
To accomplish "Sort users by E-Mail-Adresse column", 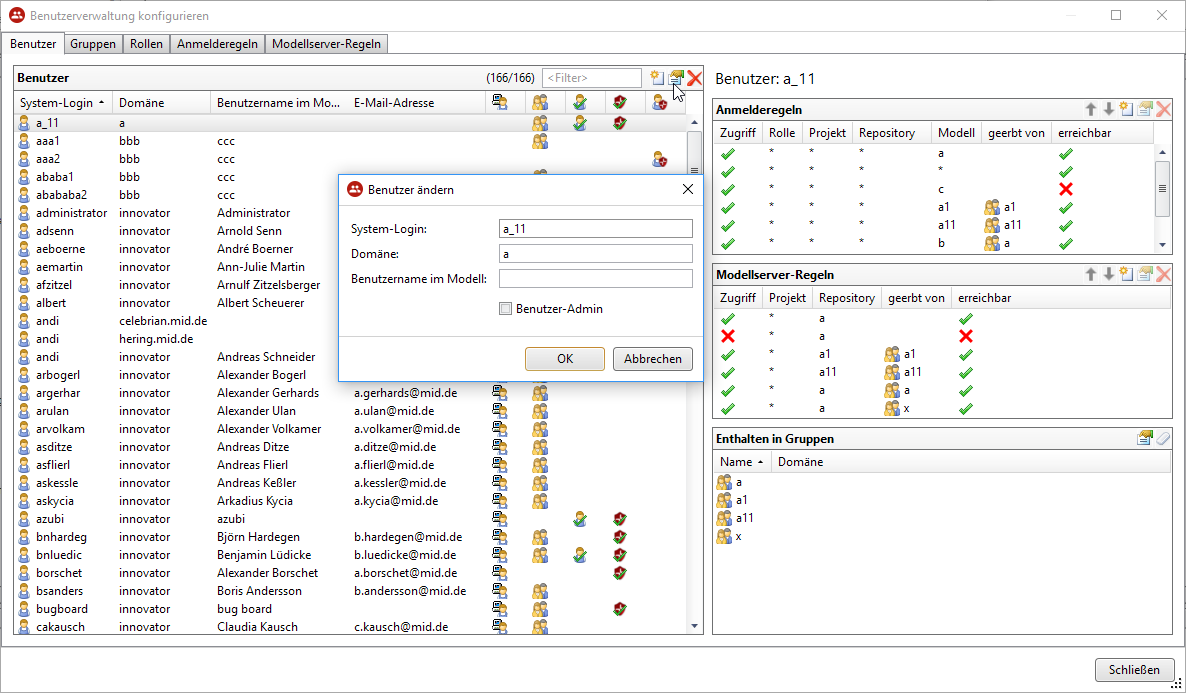I will (417, 102).
